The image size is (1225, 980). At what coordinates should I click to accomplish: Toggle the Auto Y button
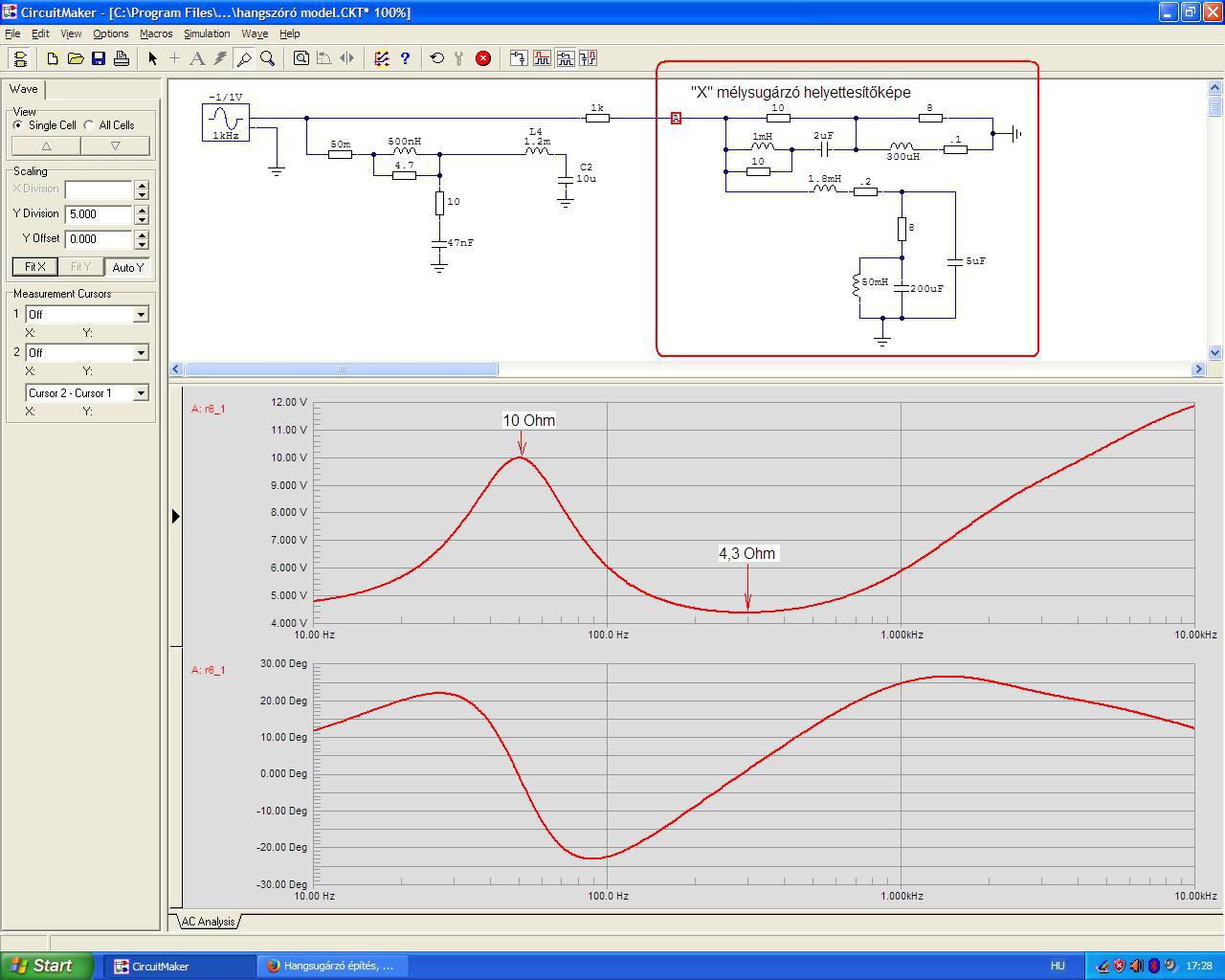tap(127, 267)
